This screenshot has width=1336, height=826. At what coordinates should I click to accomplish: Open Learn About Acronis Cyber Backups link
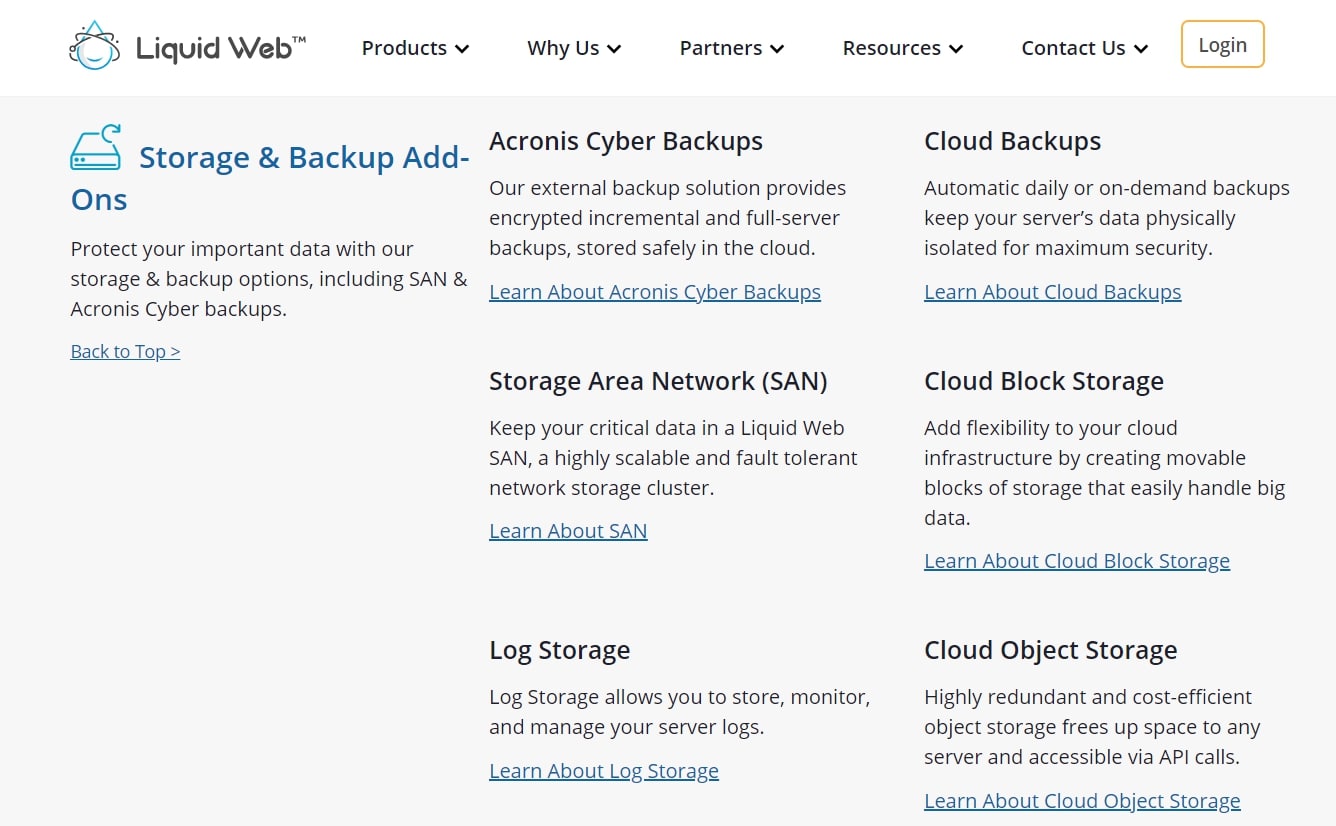655,292
